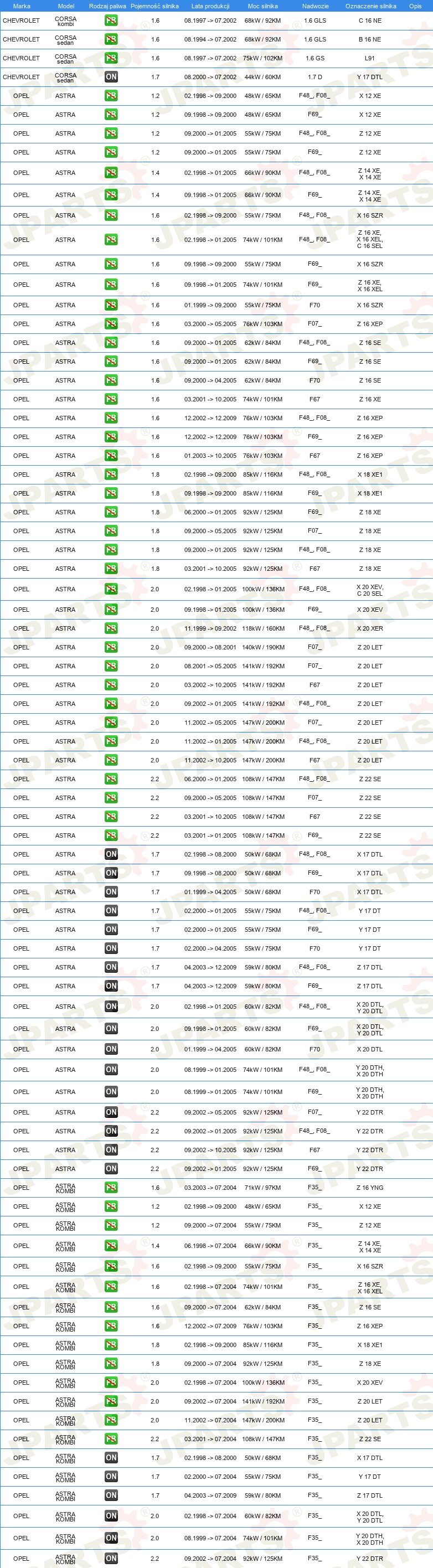The width and height of the screenshot is (433, 1568).
Task: Select the CORSA kombi model cell
Action: tap(66, 20)
